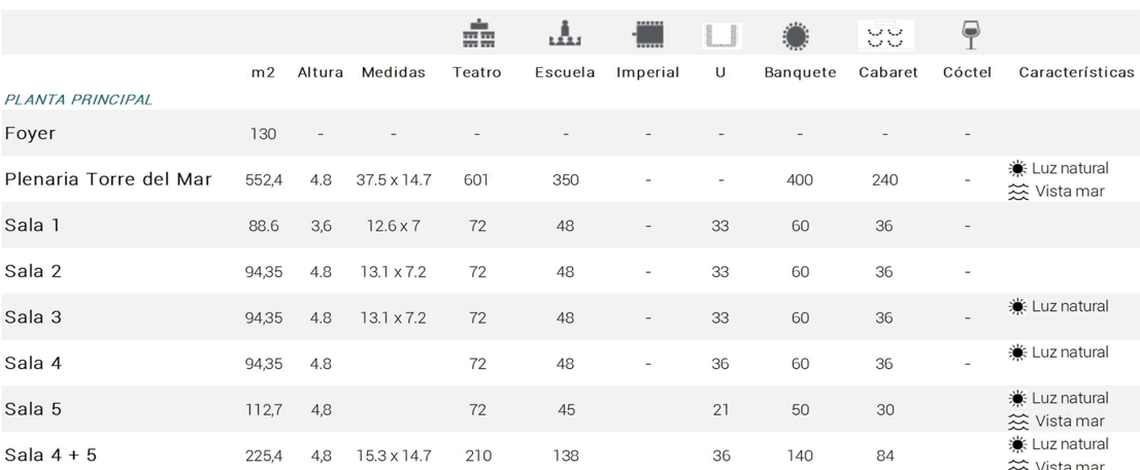Click the Medidas column header
The height and width of the screenshot is (470, 1140).
point(393,73)
